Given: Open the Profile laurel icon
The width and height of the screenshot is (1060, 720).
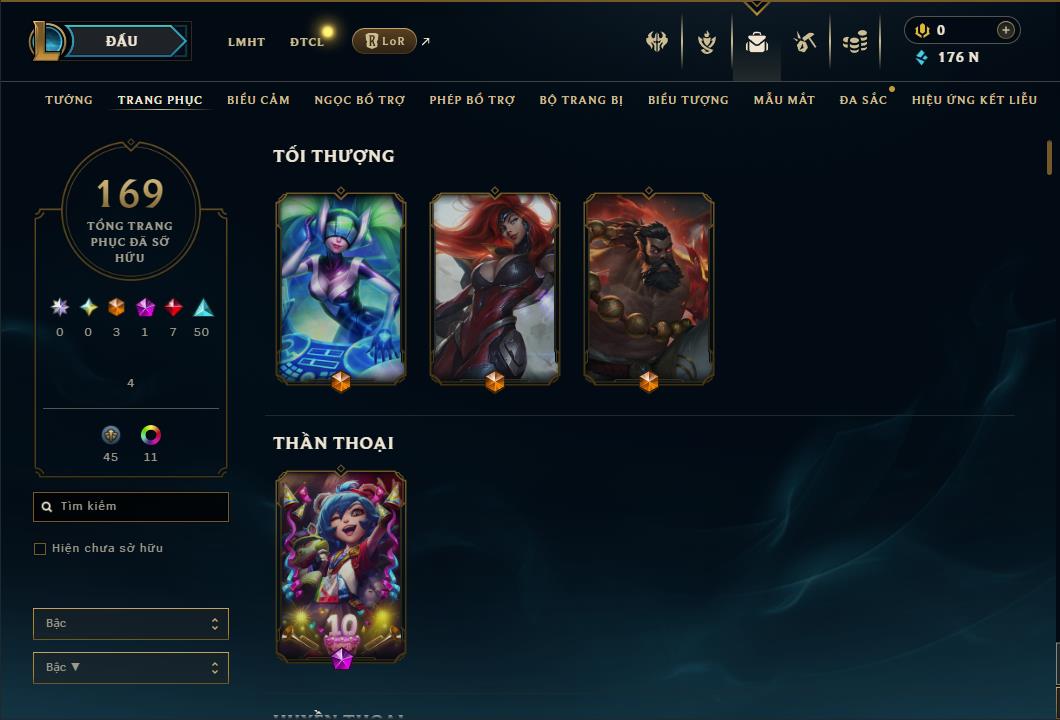Looking at the screenshot, I should pyautogui.click(x=706, y=42).
